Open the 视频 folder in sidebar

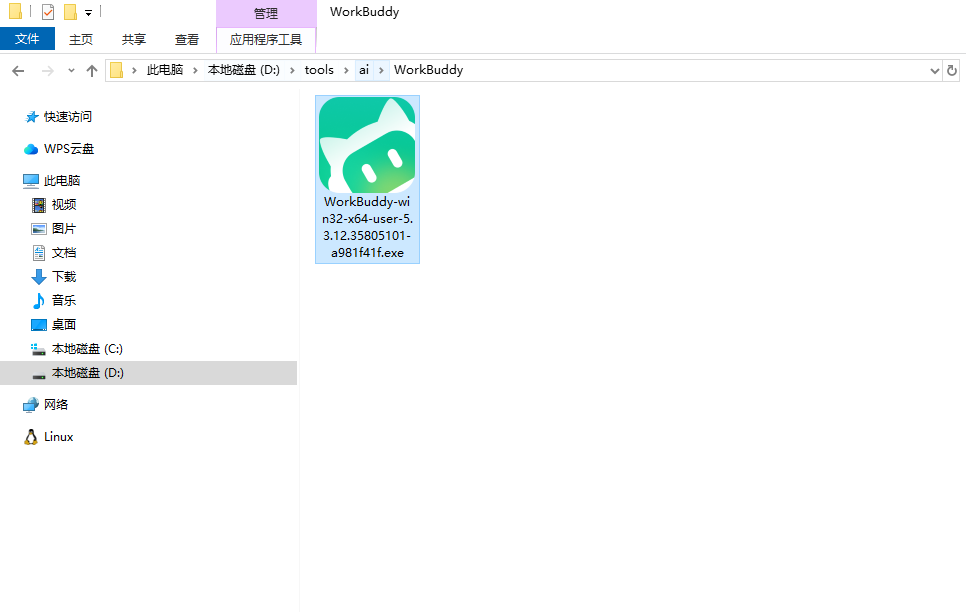click(x=64, y=205)
